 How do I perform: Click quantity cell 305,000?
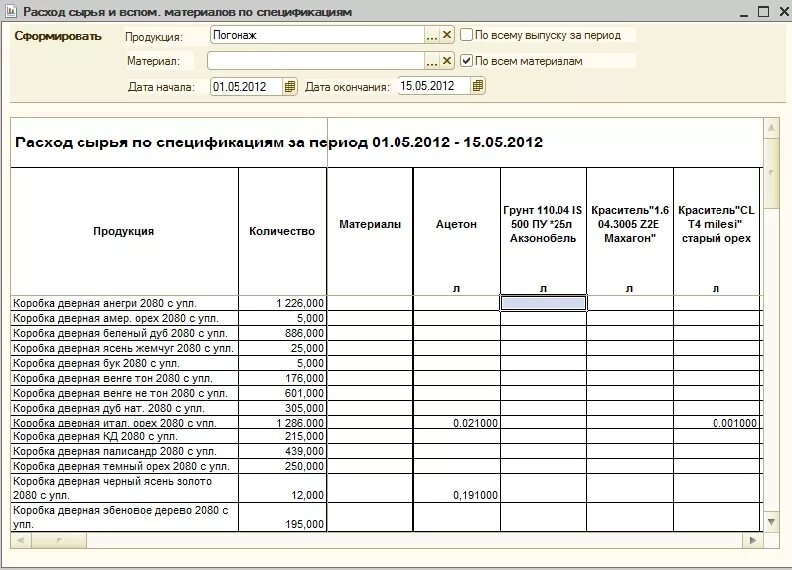[282, 408]
